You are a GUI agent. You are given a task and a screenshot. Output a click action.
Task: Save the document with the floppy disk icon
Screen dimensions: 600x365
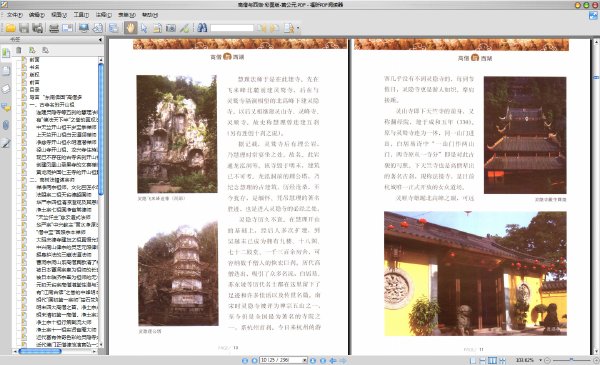24,28
